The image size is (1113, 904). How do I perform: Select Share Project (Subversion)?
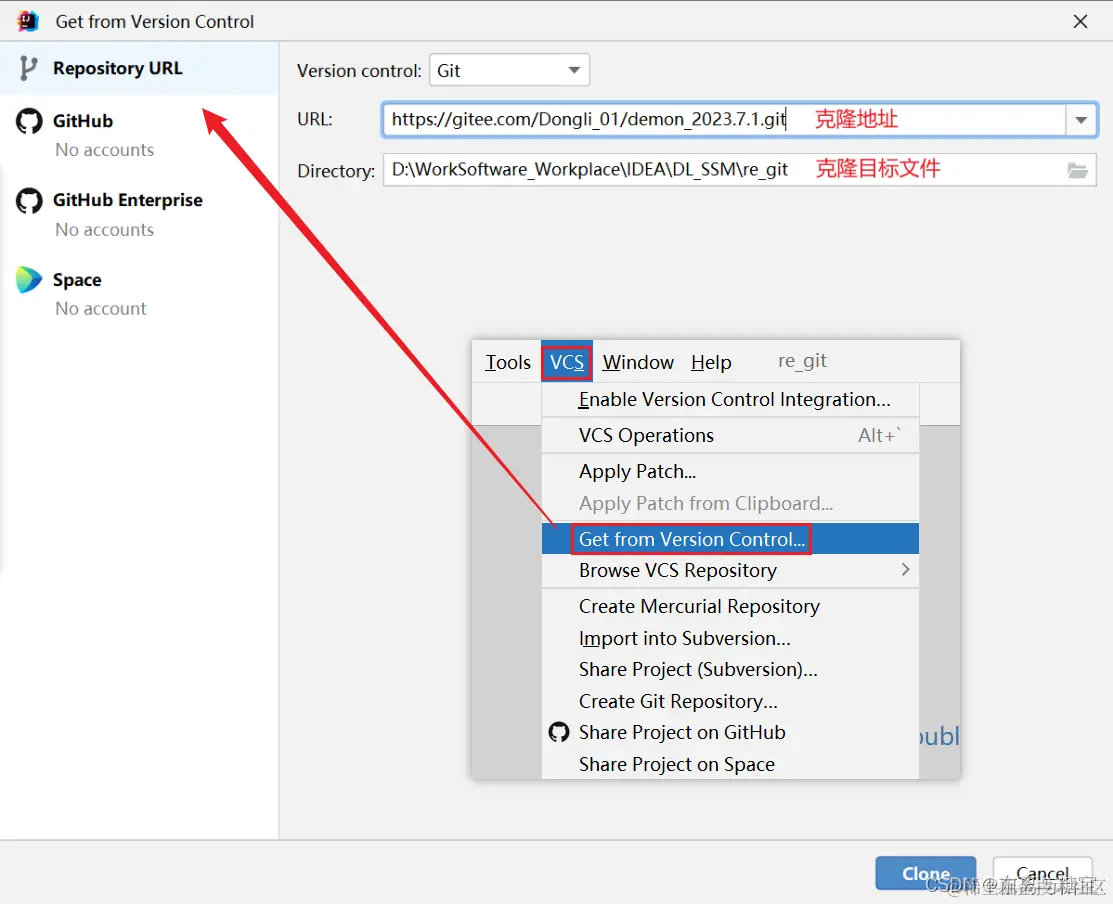point(730,669)
